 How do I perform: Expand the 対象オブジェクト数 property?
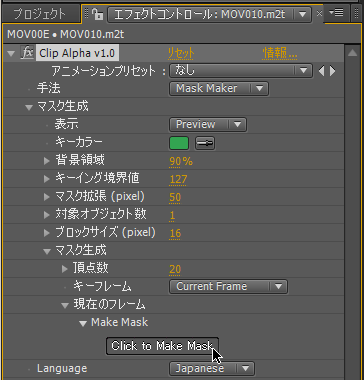(x=47, y=215)
